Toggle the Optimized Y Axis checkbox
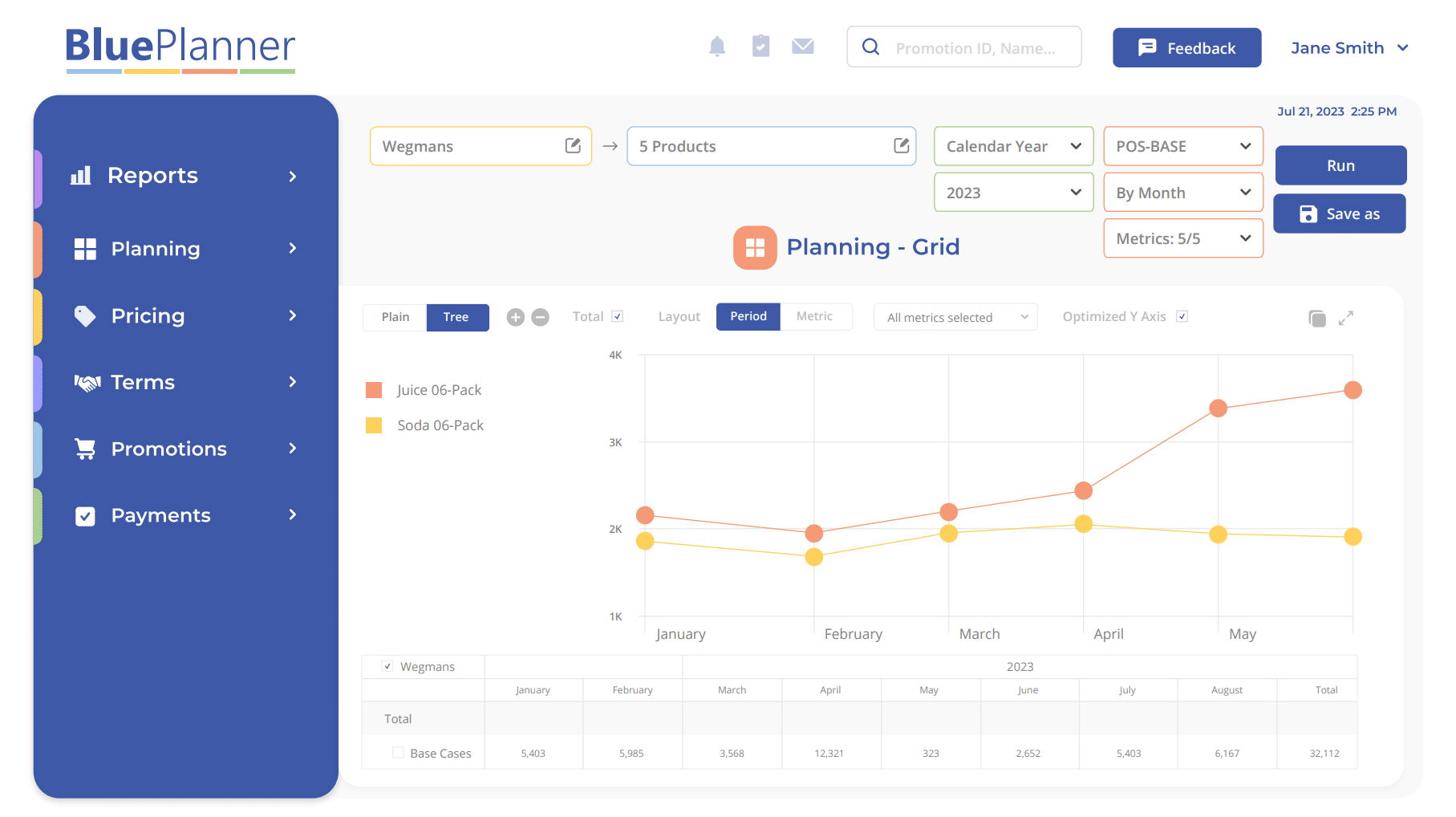Screen dimensions: 1456x817 (x=1182, y=316)
